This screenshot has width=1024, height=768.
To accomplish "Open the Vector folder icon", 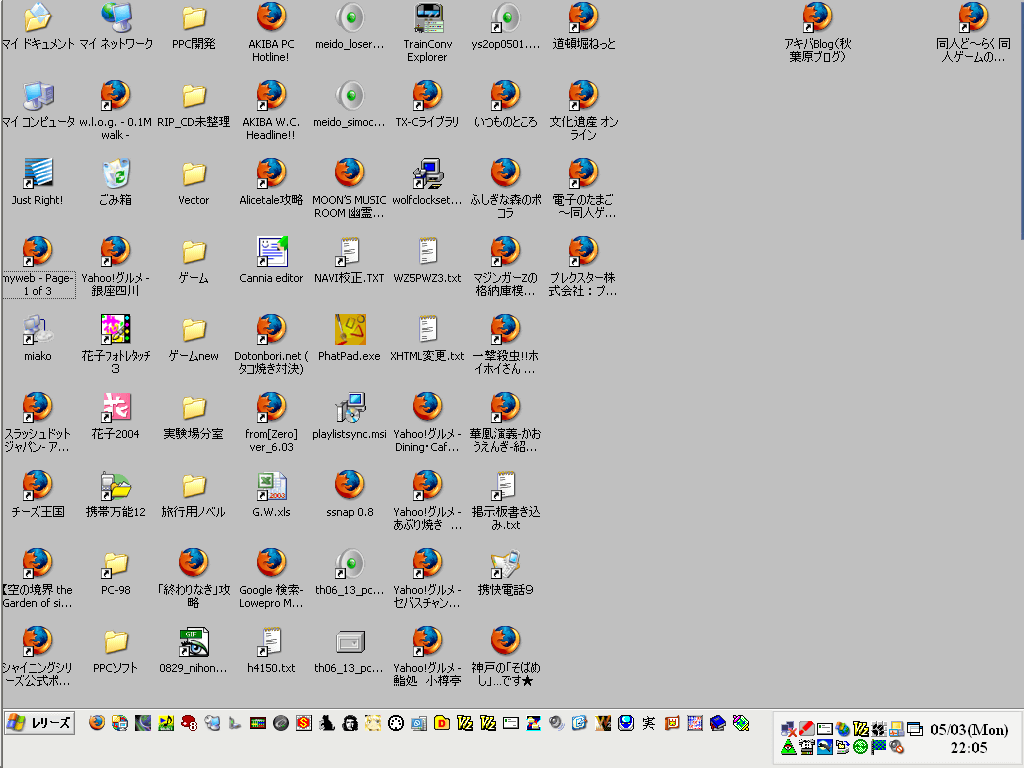I will point(193,174).
